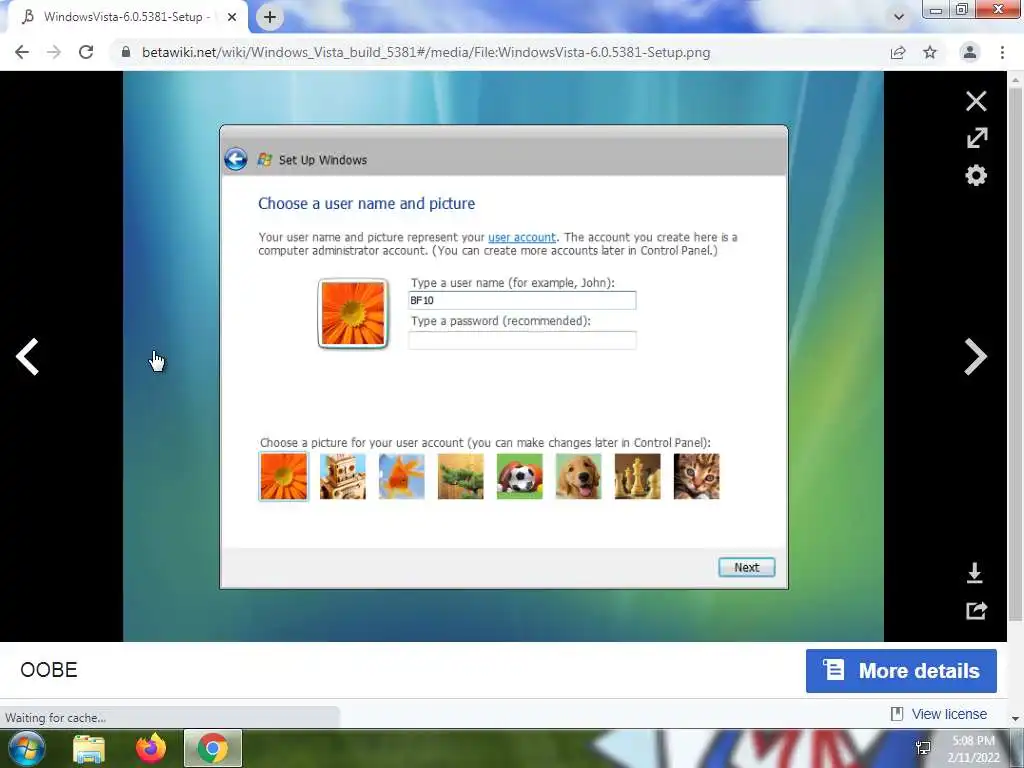The height and width of the screenshot is (768, 1024).
Task: Open a new browser tab
Action: coord(270,17)
